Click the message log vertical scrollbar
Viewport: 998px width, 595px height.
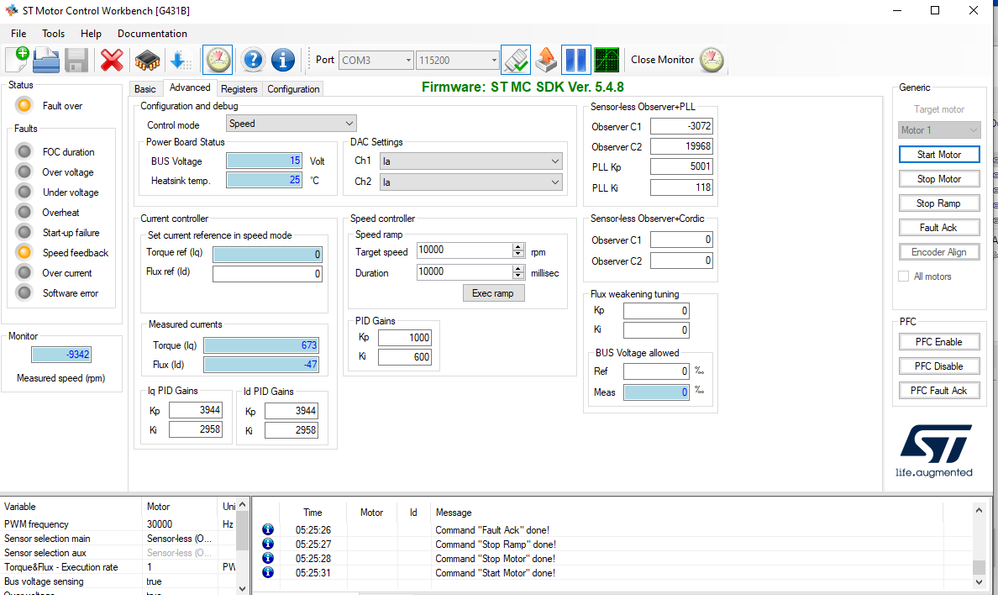979,546
